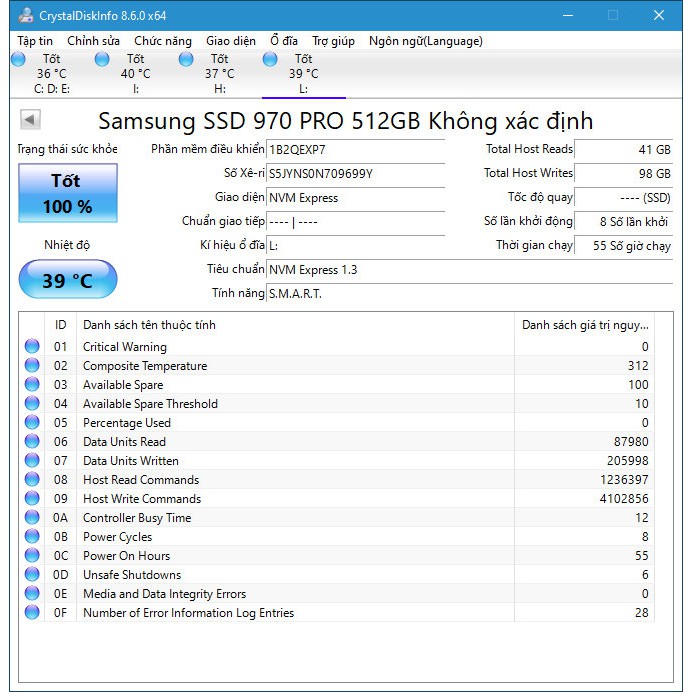The width and height of the screenshot is (692, 692).
Task: Click status orb for Available Spare Threshold
Action: (x=32, y=403)
